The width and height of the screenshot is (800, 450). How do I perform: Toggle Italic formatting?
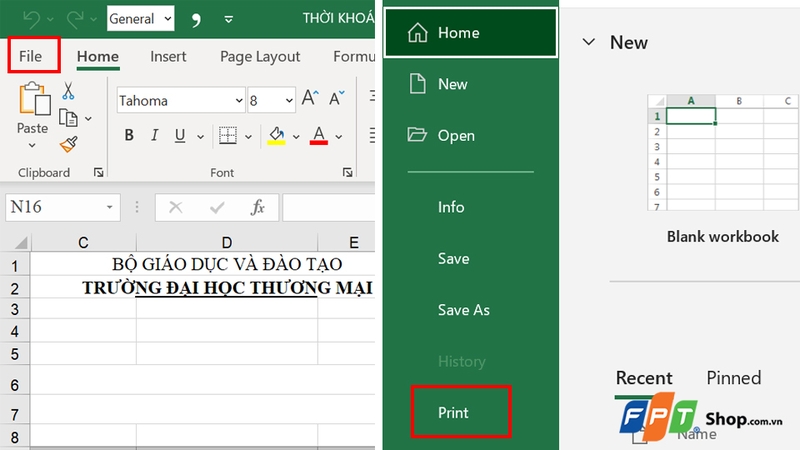pos(154,135)
